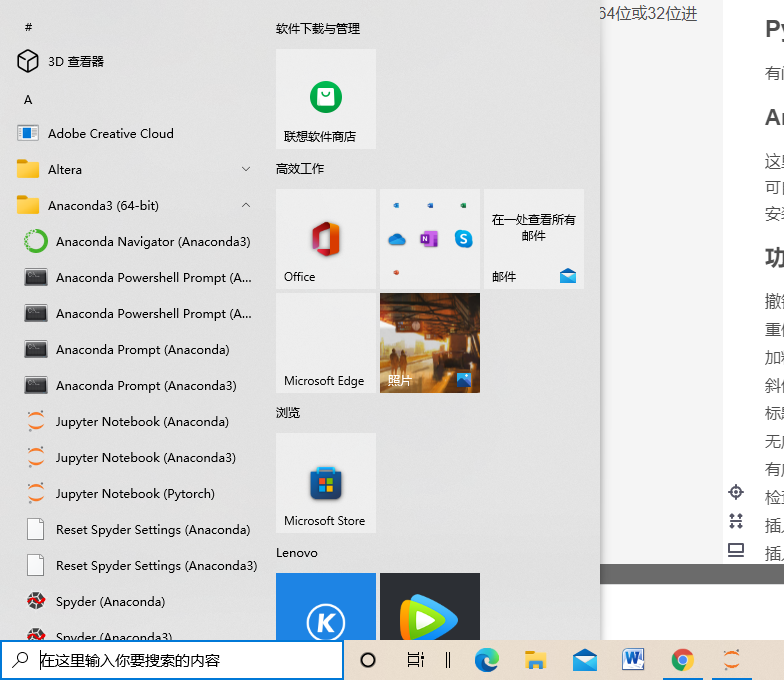Switch to Word on taskbar
Screen dimensions: 784x680
tap(633, 660)
